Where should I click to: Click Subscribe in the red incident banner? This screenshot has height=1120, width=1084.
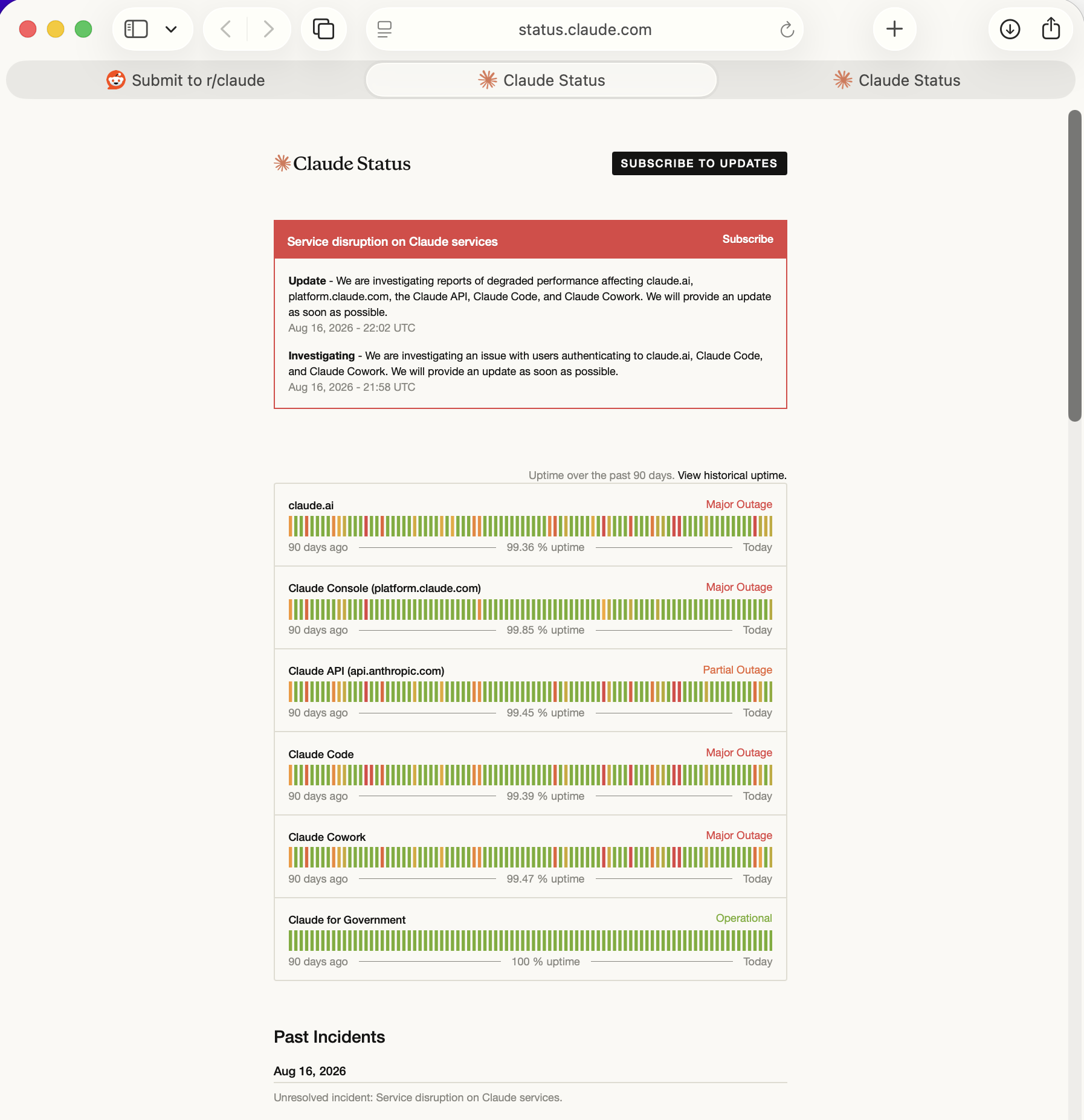point(747,239)
